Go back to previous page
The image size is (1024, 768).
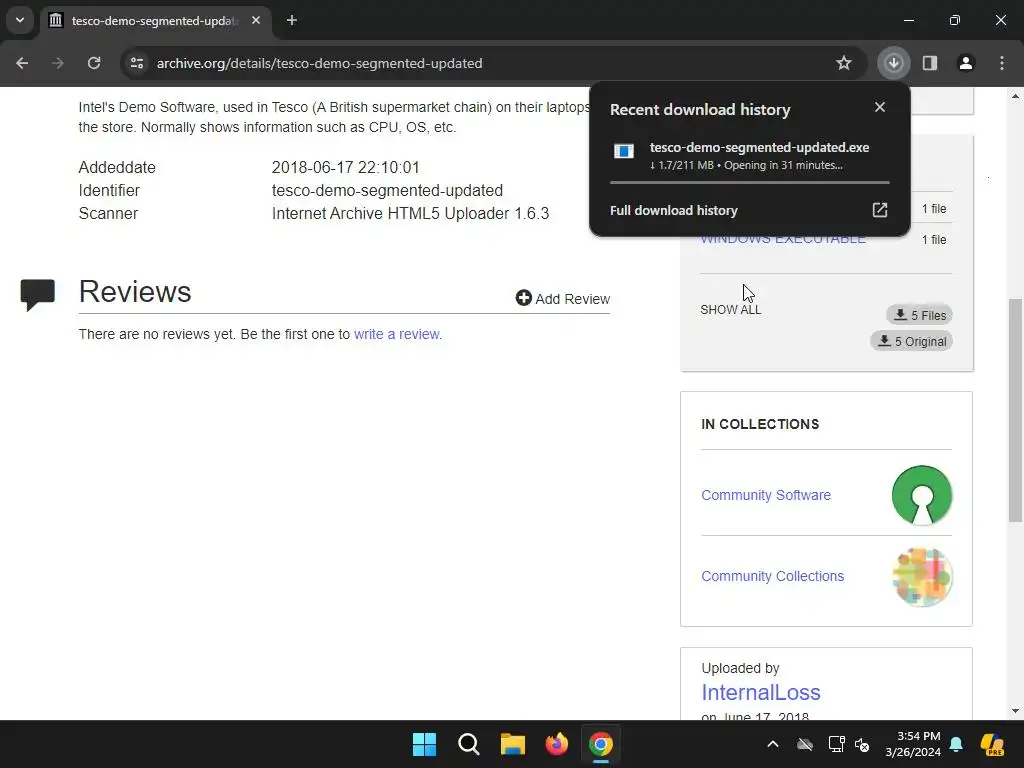click(22, 63)
